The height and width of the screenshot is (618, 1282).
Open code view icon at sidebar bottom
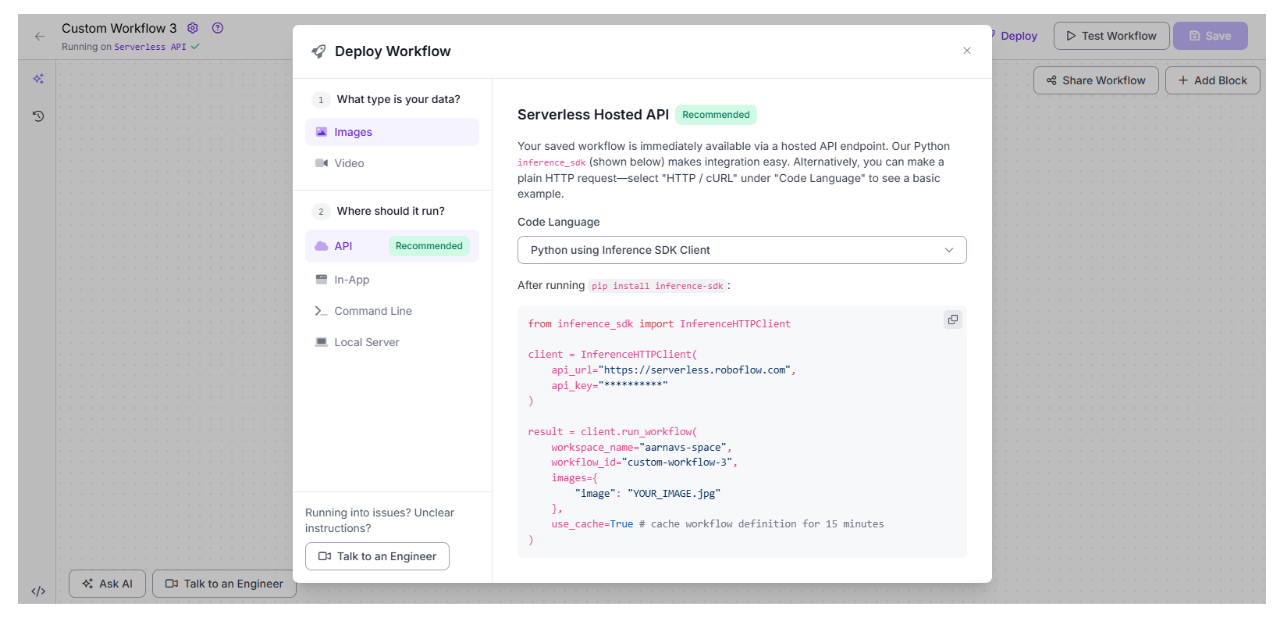click(x=38, y=591)
